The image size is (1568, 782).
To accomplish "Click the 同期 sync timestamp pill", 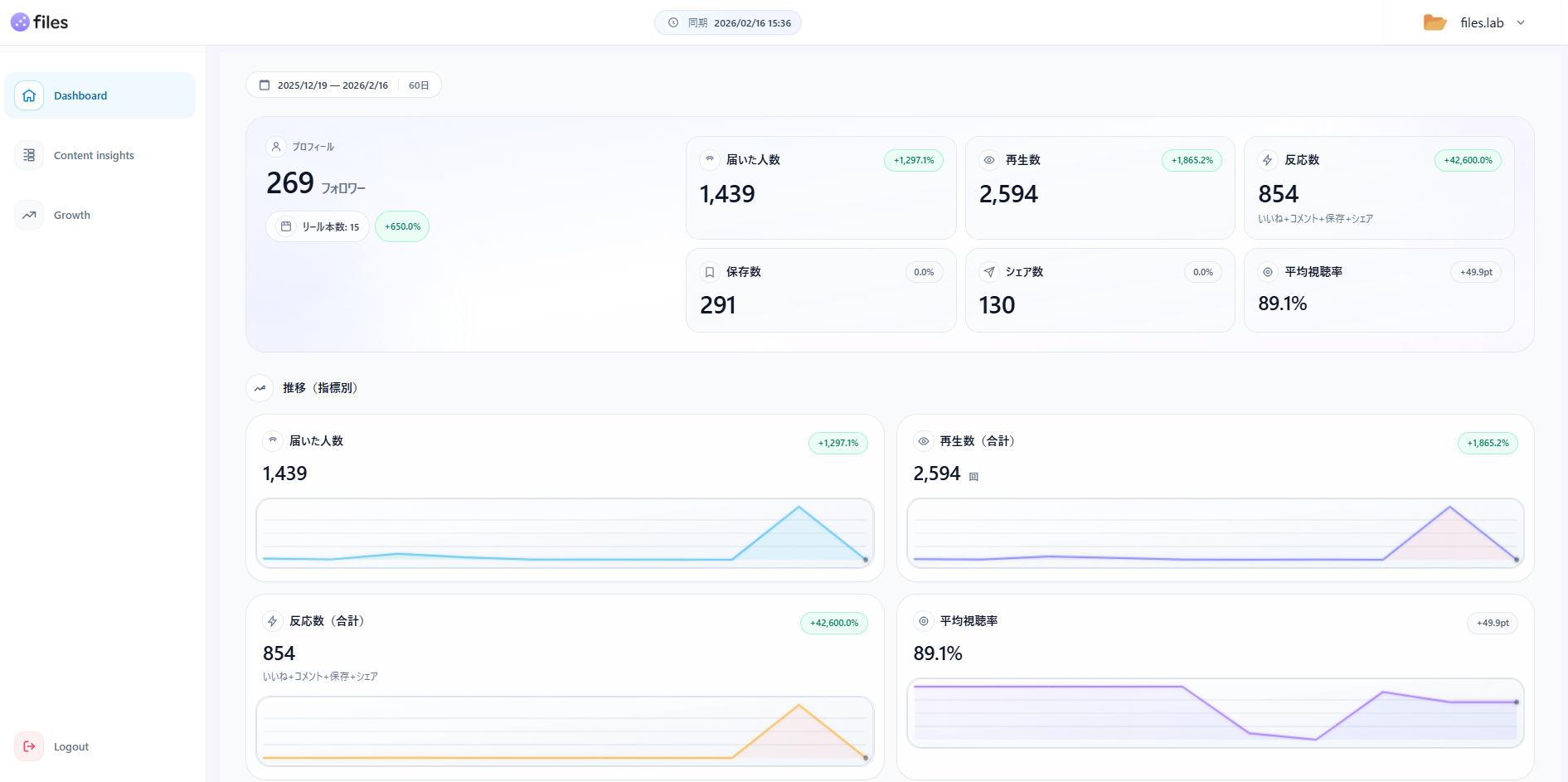I will point(728,23).
